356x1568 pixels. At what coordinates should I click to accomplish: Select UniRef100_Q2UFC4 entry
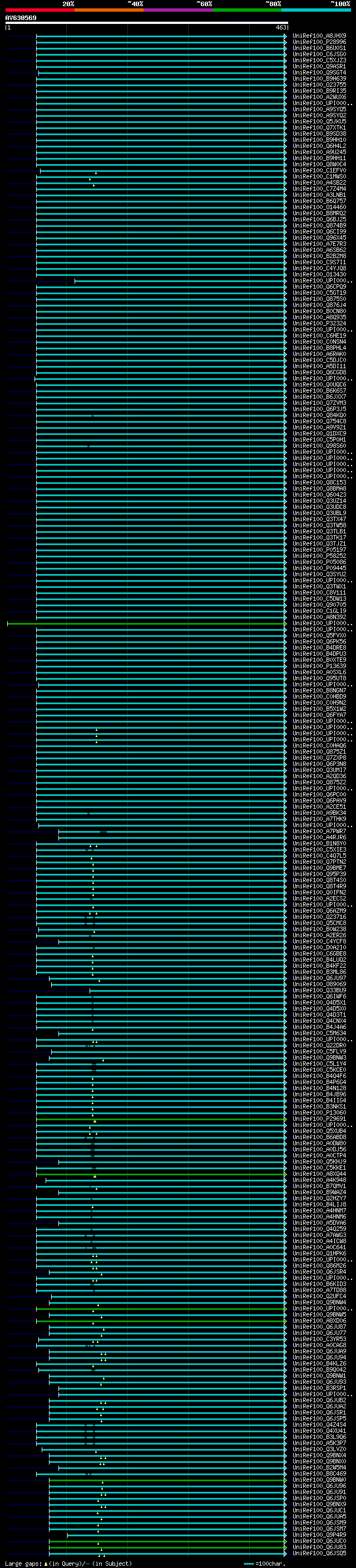click(319, 1296)
